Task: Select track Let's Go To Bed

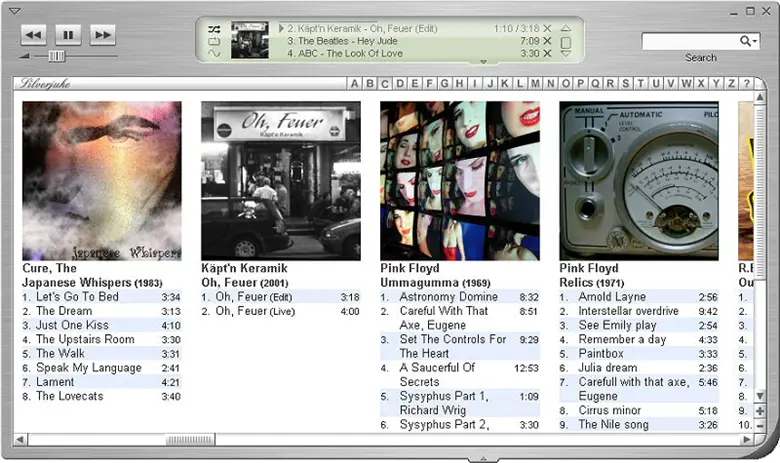Action: click(x=102, y=297)
